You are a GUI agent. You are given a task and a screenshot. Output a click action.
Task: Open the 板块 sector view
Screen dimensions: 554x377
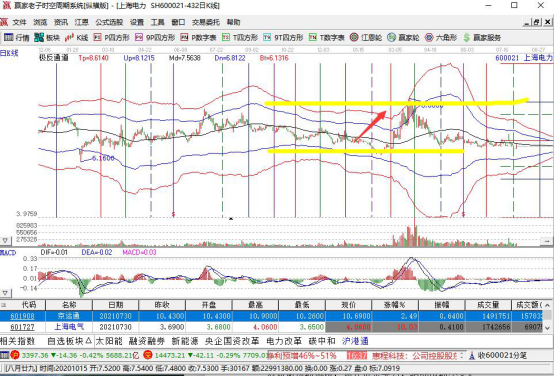[x=47, y=37]
